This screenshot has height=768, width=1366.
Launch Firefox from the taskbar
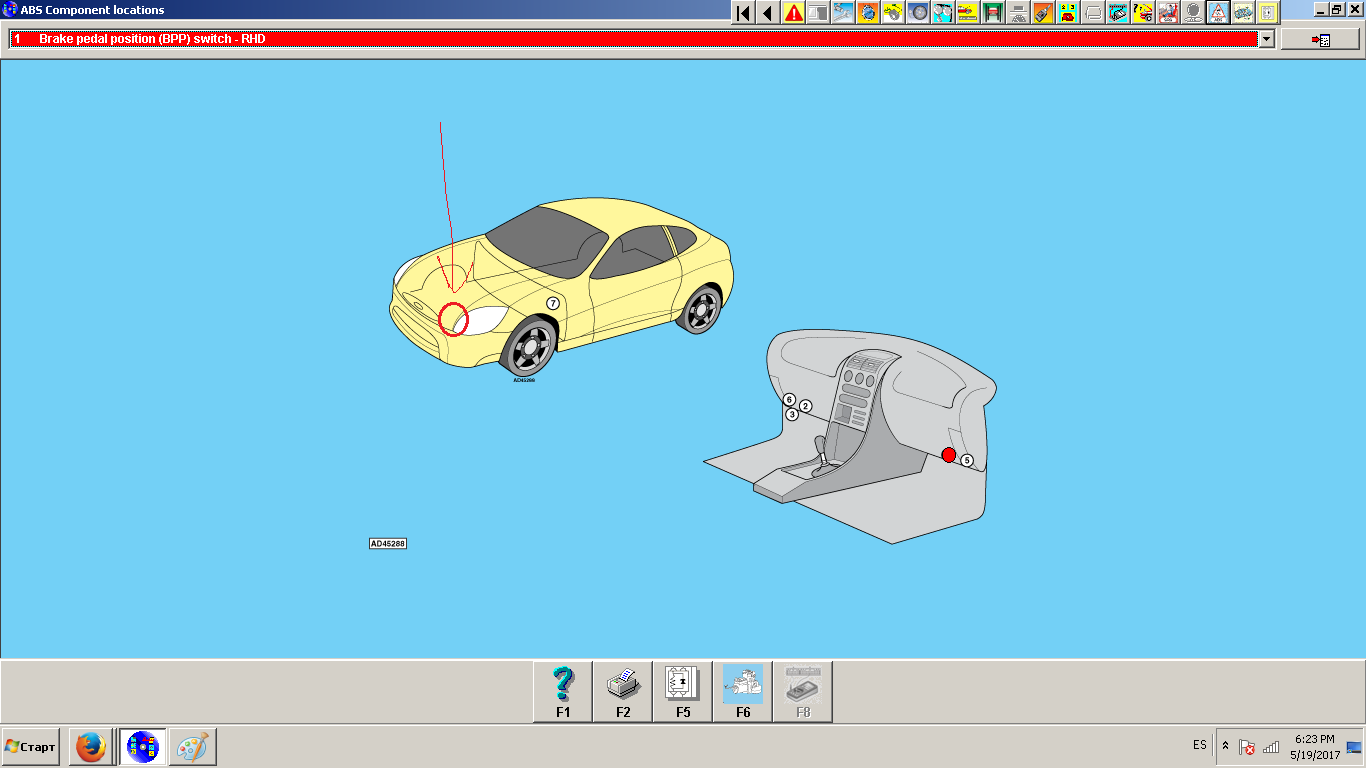pyautogui.click(x=90, y=747)
